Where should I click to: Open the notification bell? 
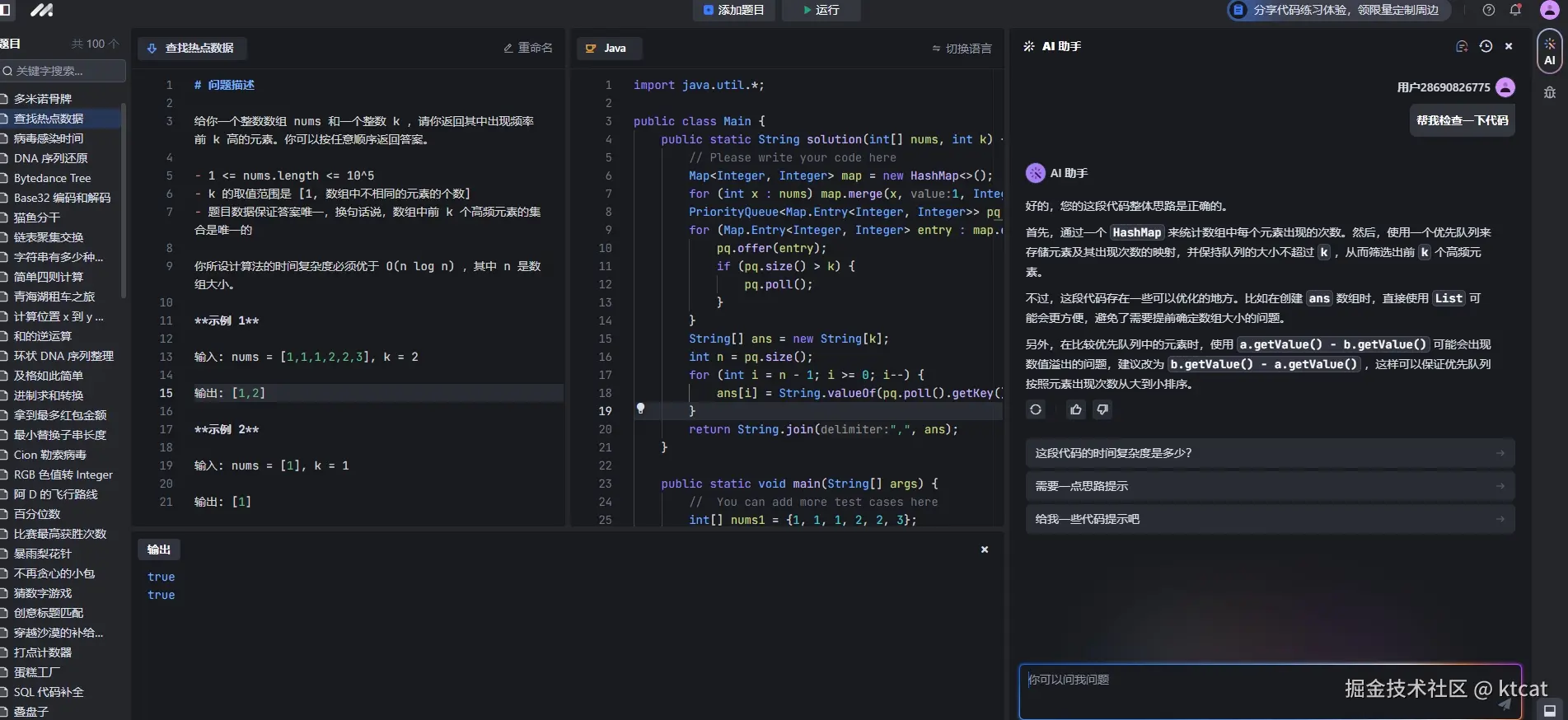point(1514,10)
